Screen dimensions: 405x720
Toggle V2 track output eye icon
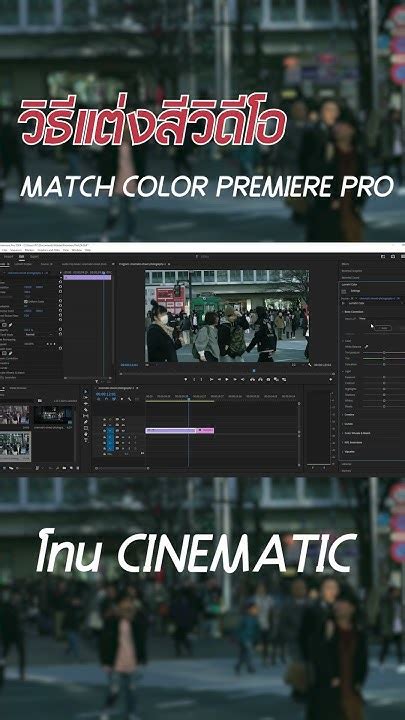pyautogui.click(x=123, y=424)
